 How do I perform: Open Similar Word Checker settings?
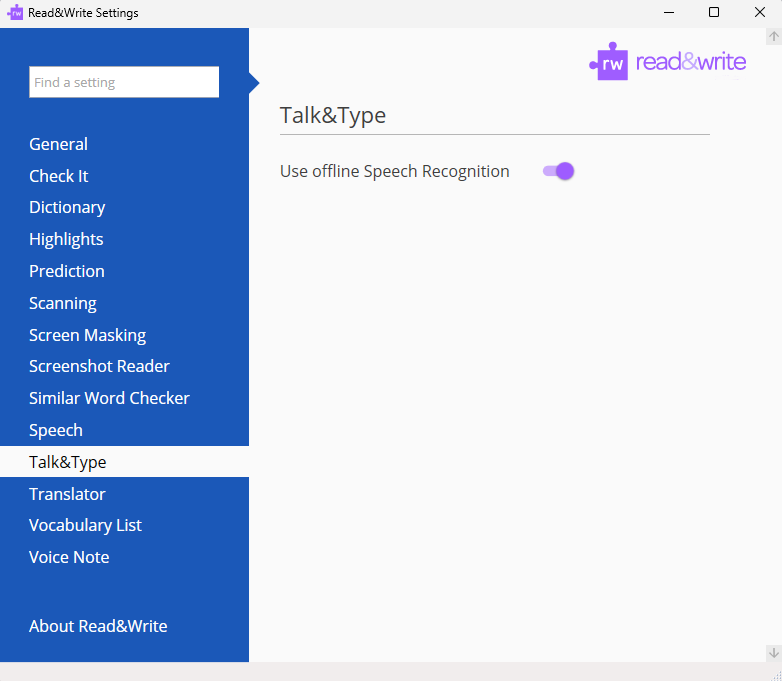coord(109,399)
